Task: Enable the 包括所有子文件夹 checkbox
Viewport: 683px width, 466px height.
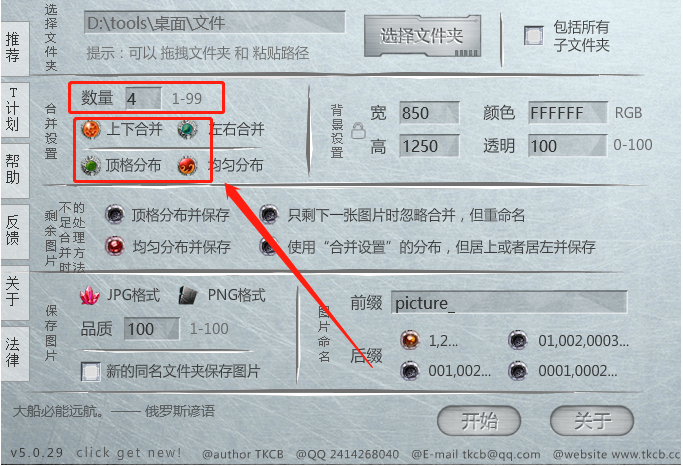Action: click(534, 36)
